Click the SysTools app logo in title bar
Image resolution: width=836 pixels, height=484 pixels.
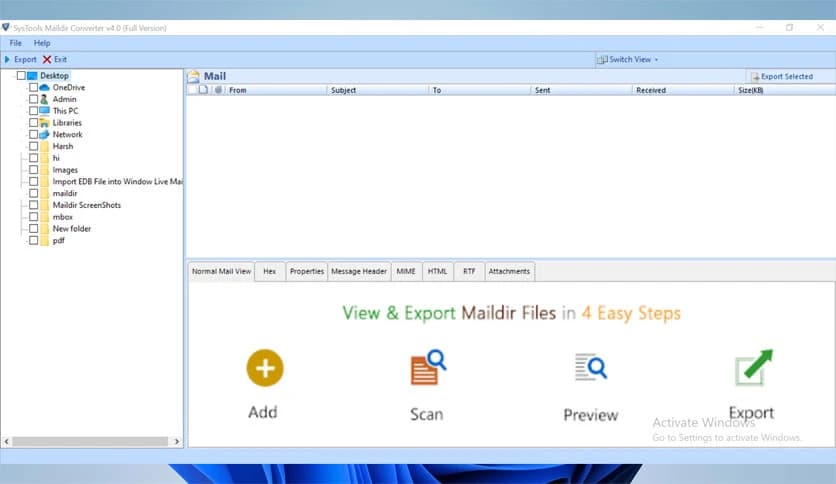click(6, 27)
